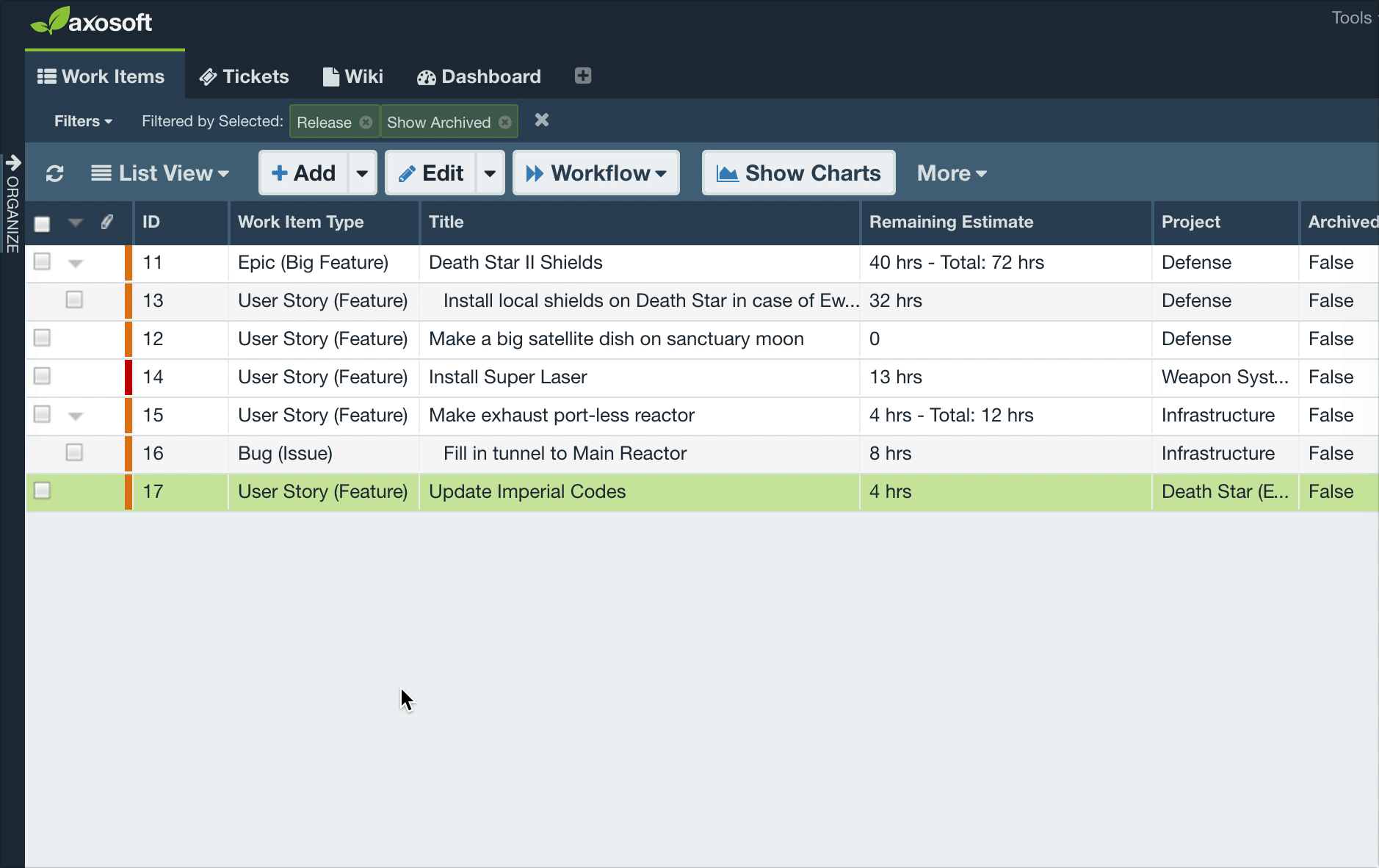Open the More dropdown
The image size is (1379, 868).
(952, 173)
